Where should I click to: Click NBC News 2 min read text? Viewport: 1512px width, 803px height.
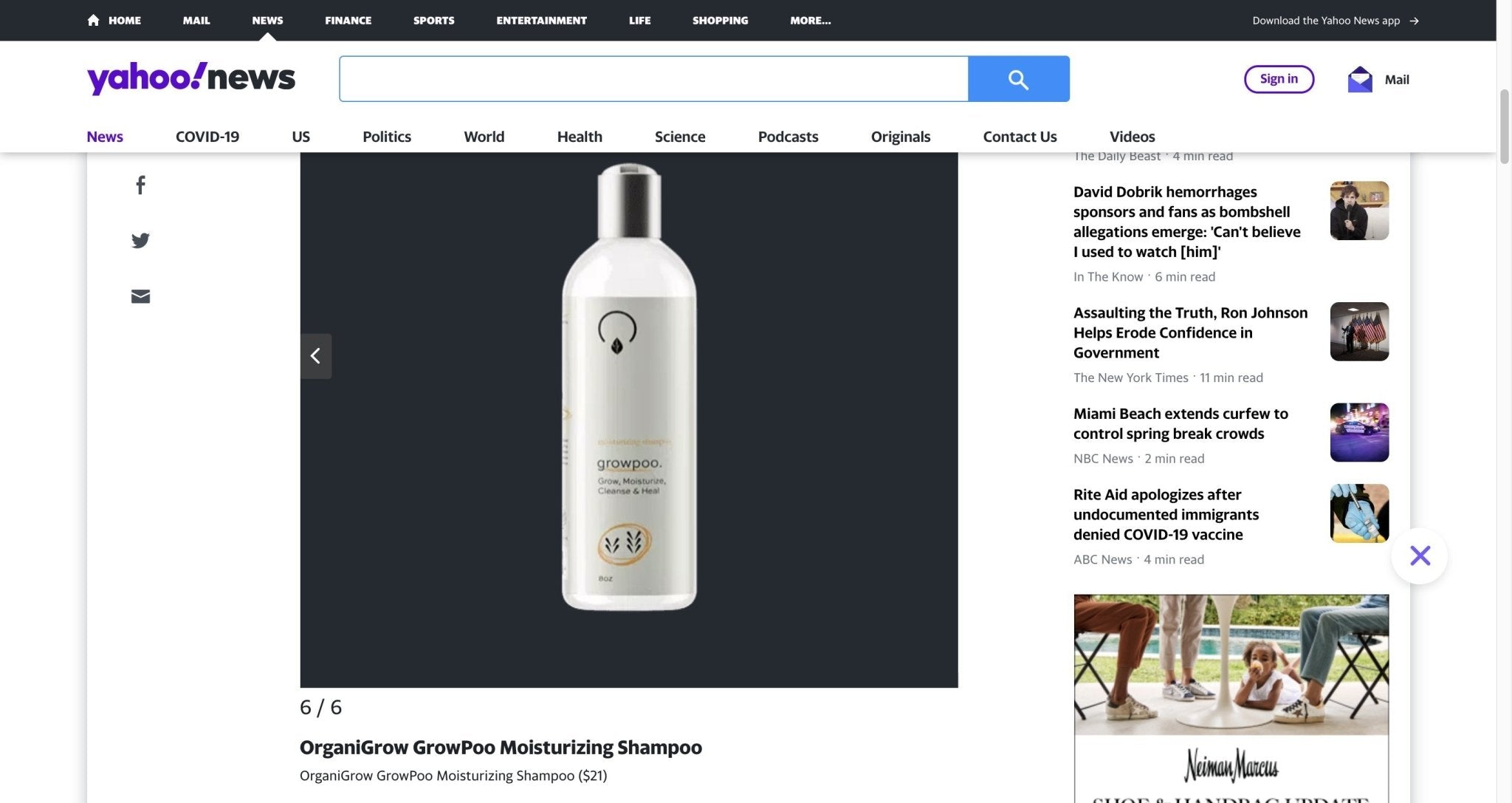click(x=1138, y=459)
